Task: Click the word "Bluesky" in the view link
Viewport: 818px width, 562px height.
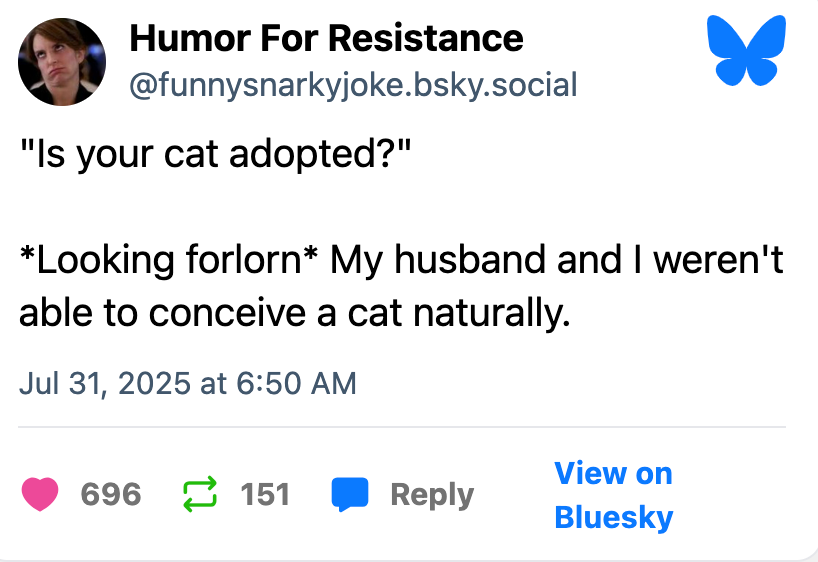Action: tap(613, 517)
